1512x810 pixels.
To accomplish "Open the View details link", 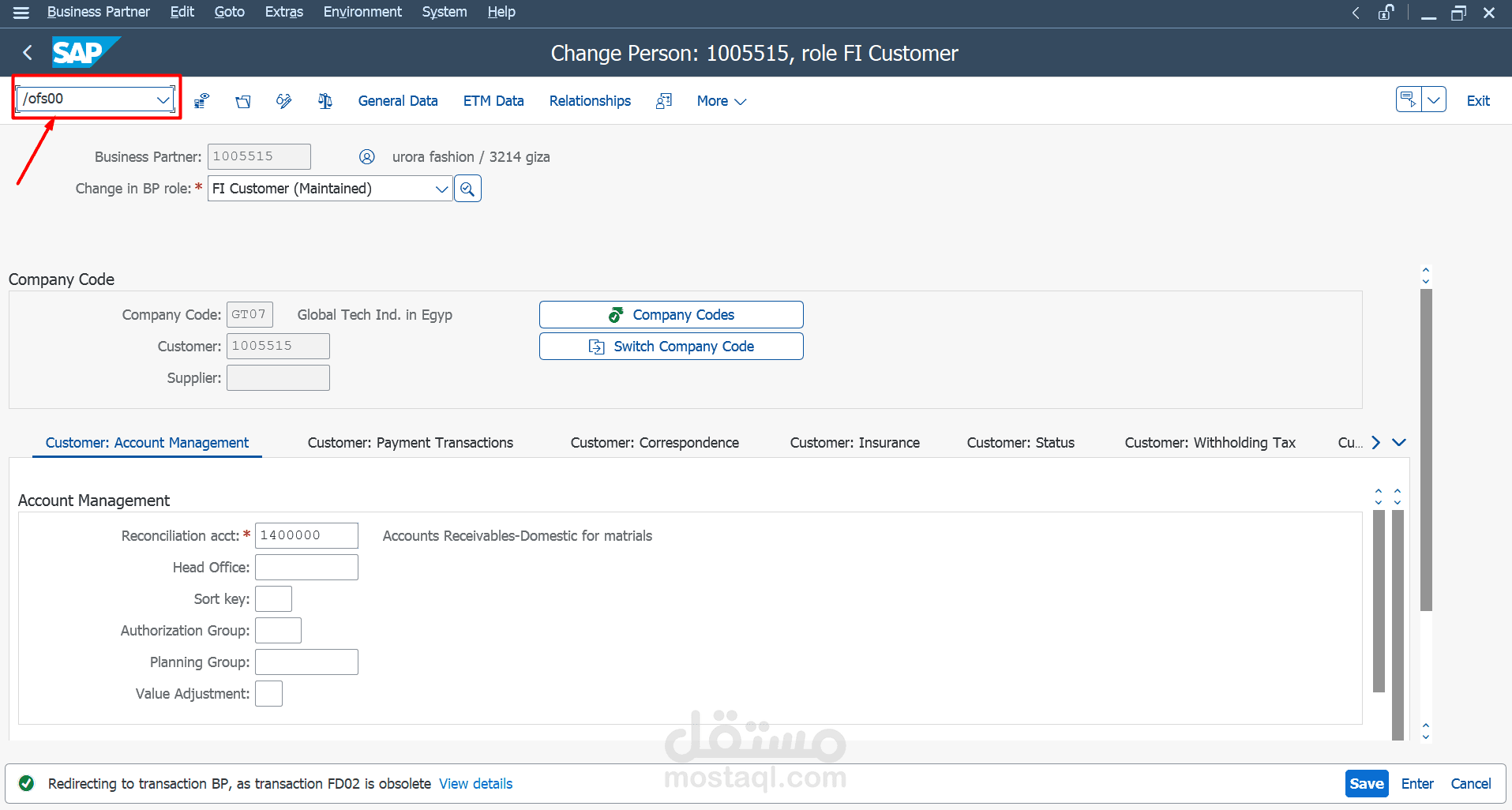I will click(x=475, y=783).
